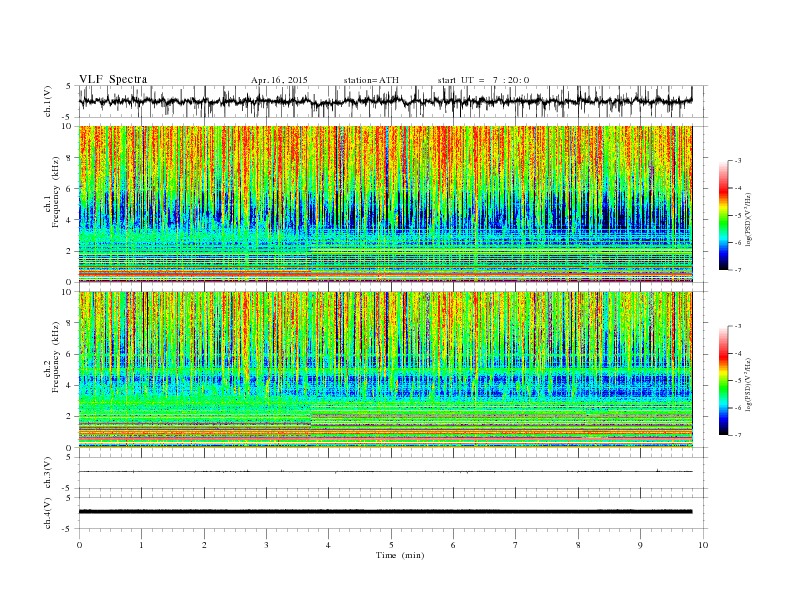Screen dimensions: 792x612
Task: Click the 'station=ATH' header label
Action: click(x=371, y=80)
